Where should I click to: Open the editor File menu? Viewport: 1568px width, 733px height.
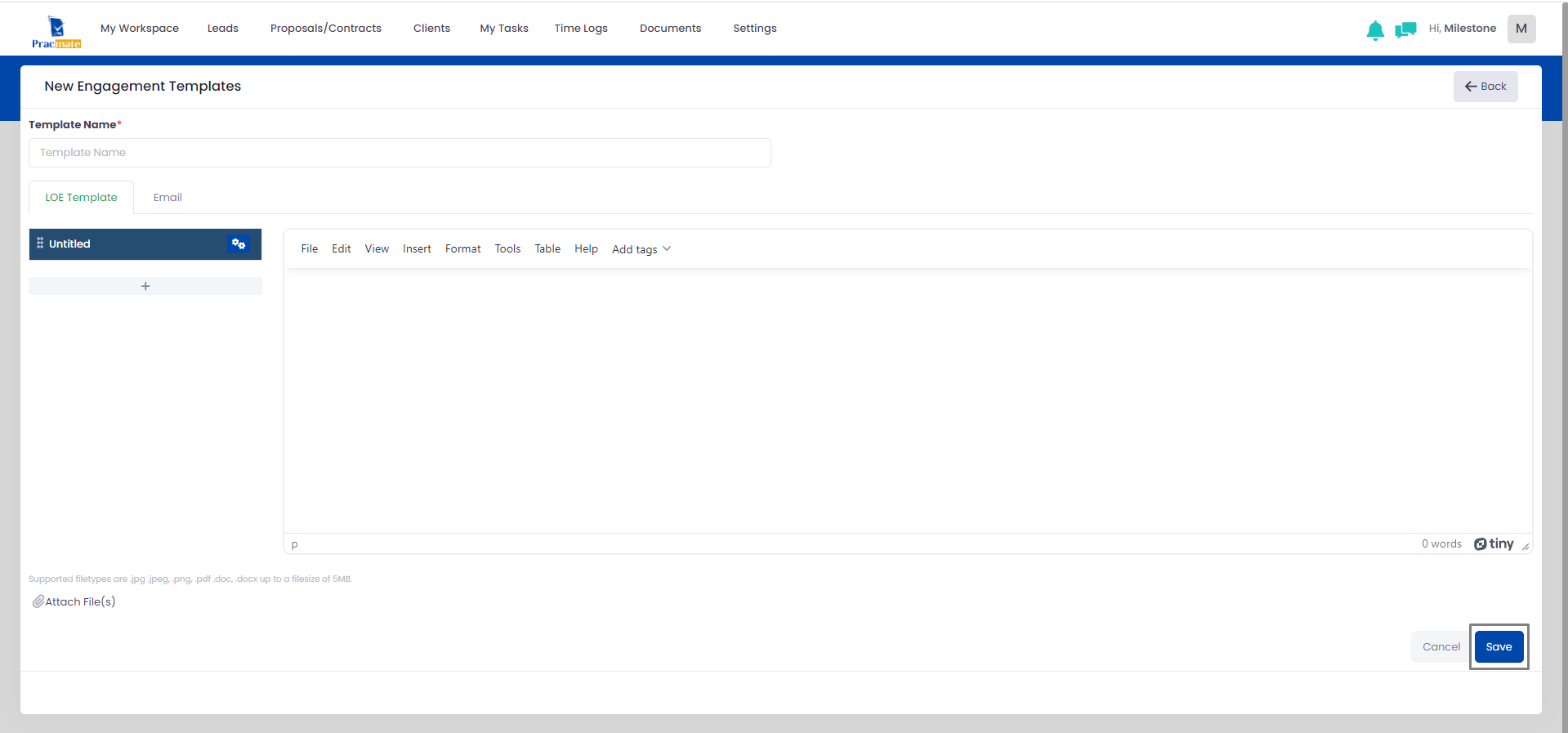click(x=310, y=248)
